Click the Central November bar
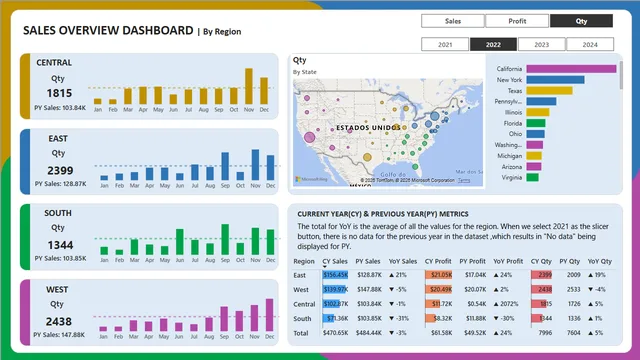This screenshot has width=640, height=360. 249,86
